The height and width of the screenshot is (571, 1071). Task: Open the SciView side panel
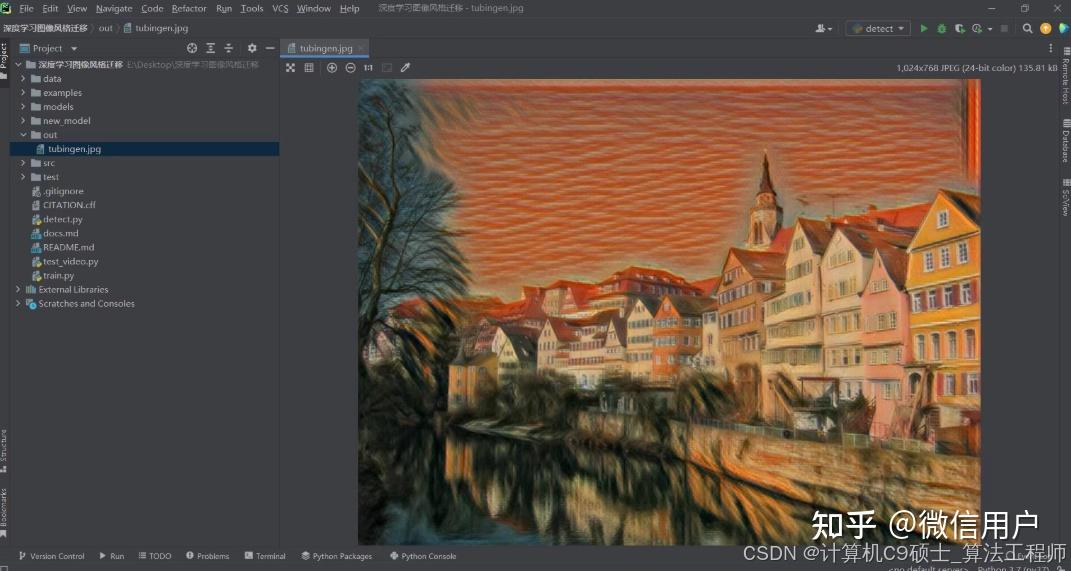pyautogui.click(x=1066, y=197)
